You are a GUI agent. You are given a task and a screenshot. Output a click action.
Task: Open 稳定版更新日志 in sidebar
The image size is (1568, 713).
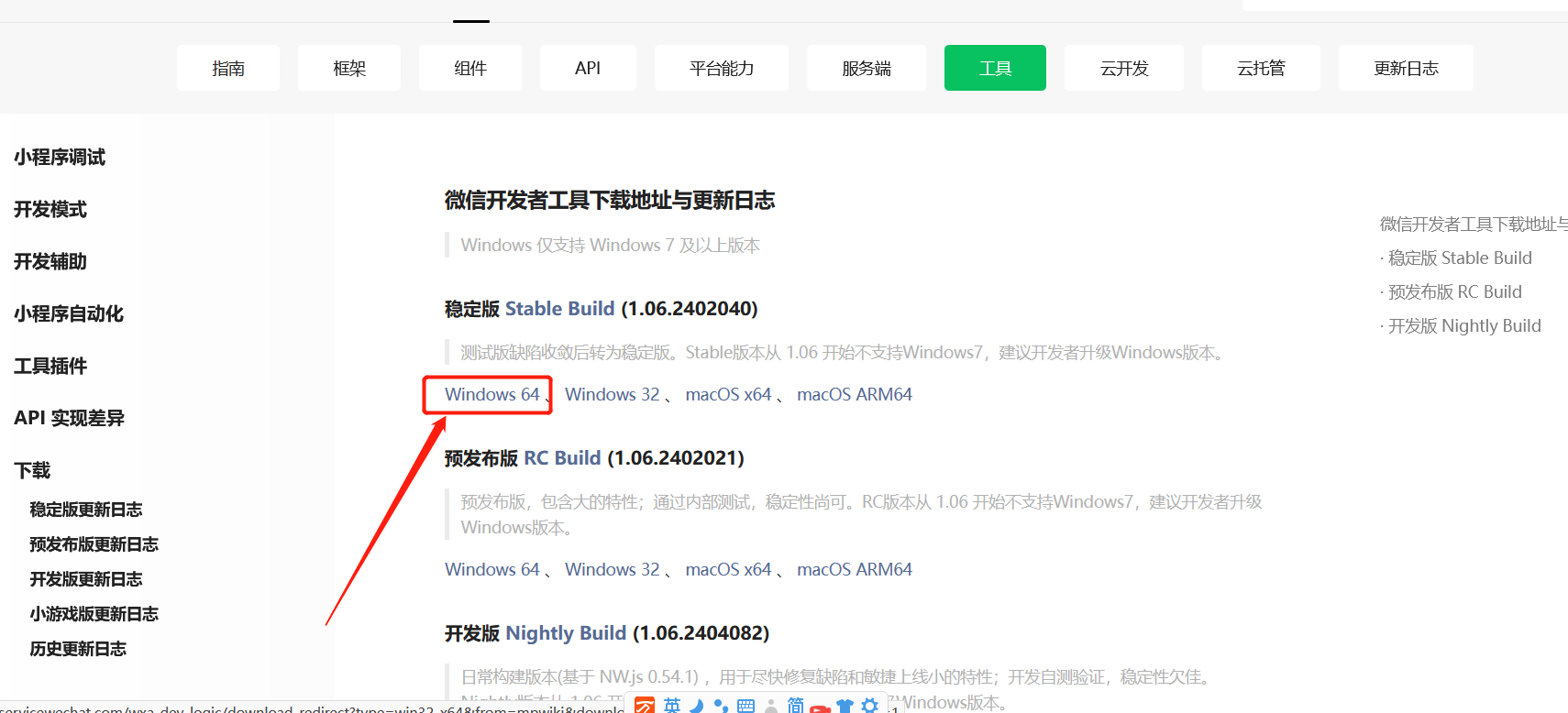point(86,510)
